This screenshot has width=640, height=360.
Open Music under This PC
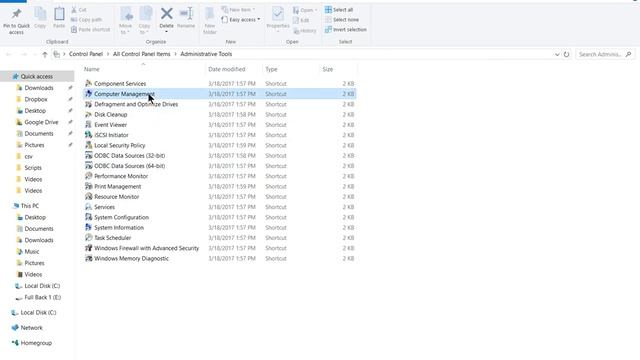coord(32,251)
